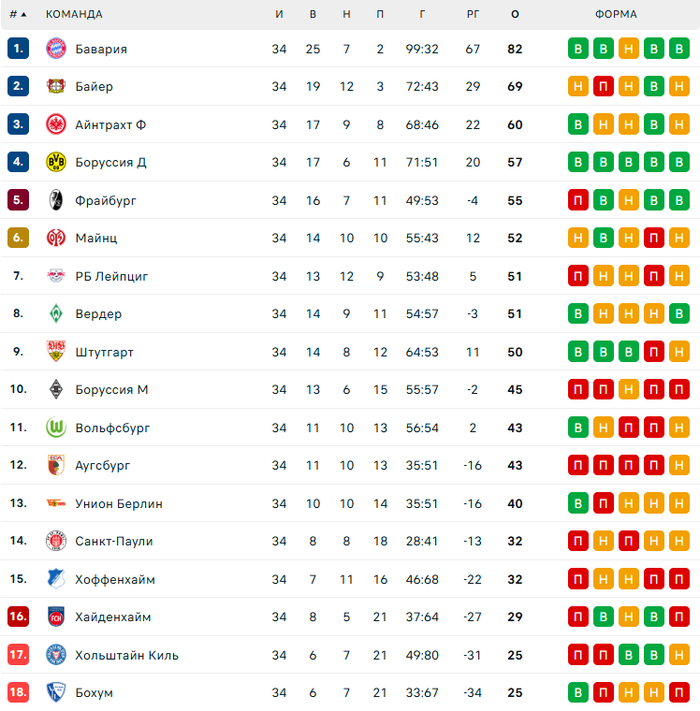
Task: Click the Хоффенхайм blue crest
Action: tap(55, 579)
